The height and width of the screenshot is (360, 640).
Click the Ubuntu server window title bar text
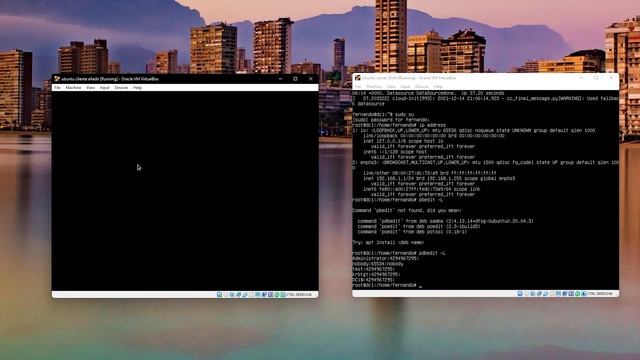(409, 78)
